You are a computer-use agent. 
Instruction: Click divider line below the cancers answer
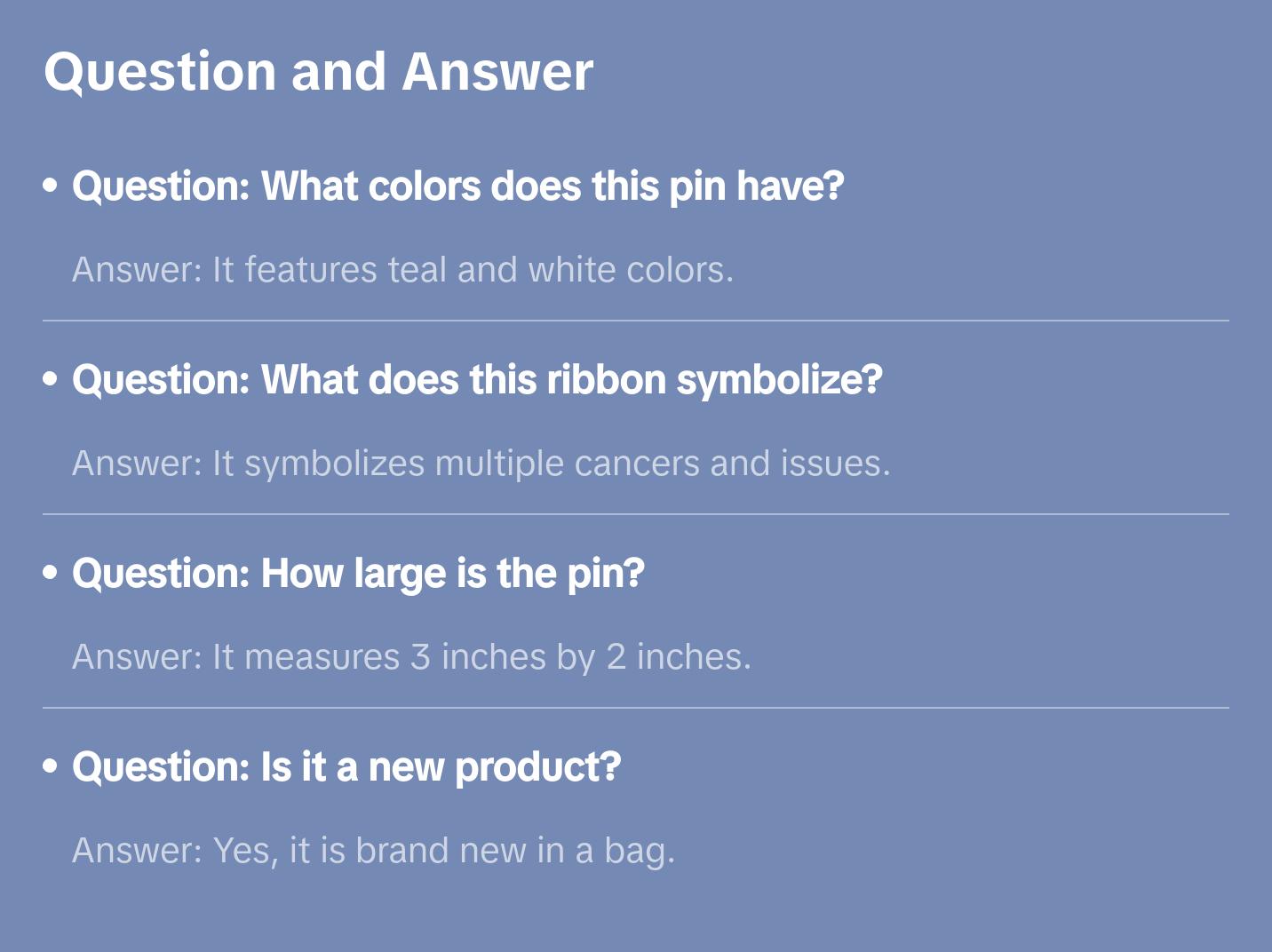[x=636, y=514]
